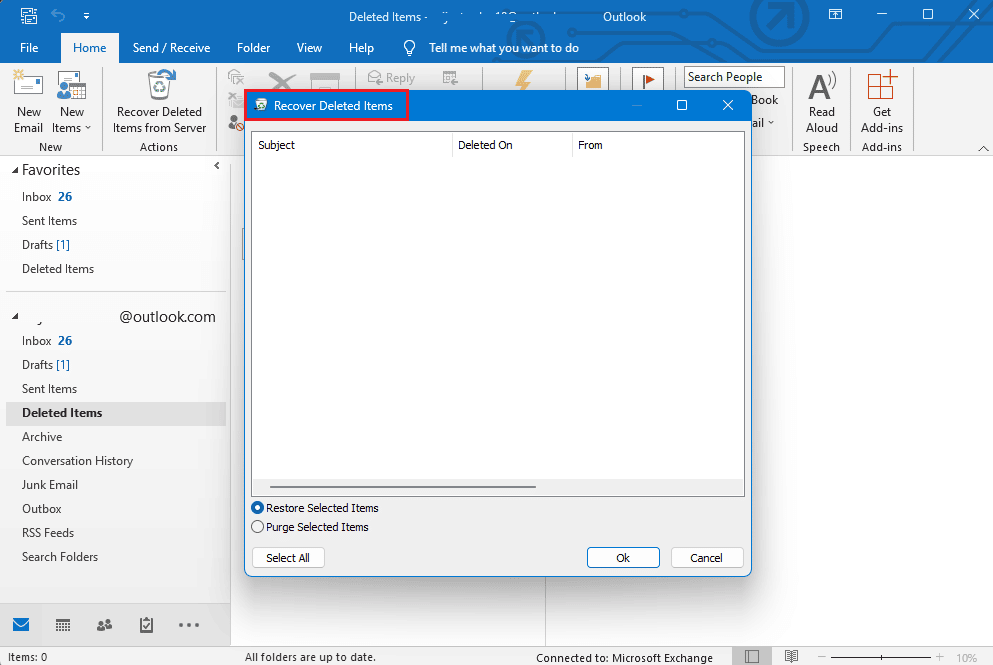993x665 pixels.
Task: Select Restore Selected Items radio button
Action: pos(257,508)
